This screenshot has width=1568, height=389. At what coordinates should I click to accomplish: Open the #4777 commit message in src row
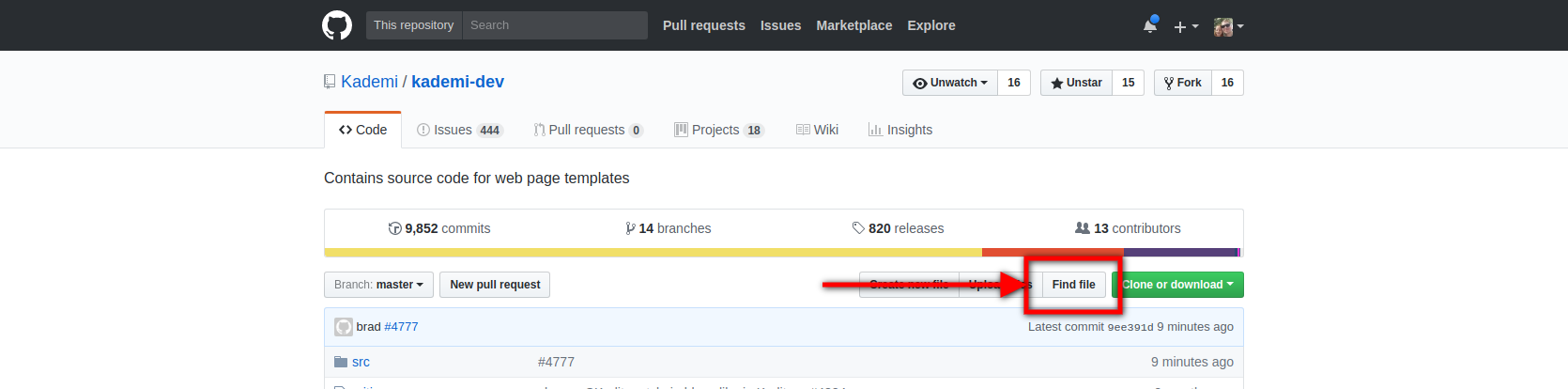556,362
